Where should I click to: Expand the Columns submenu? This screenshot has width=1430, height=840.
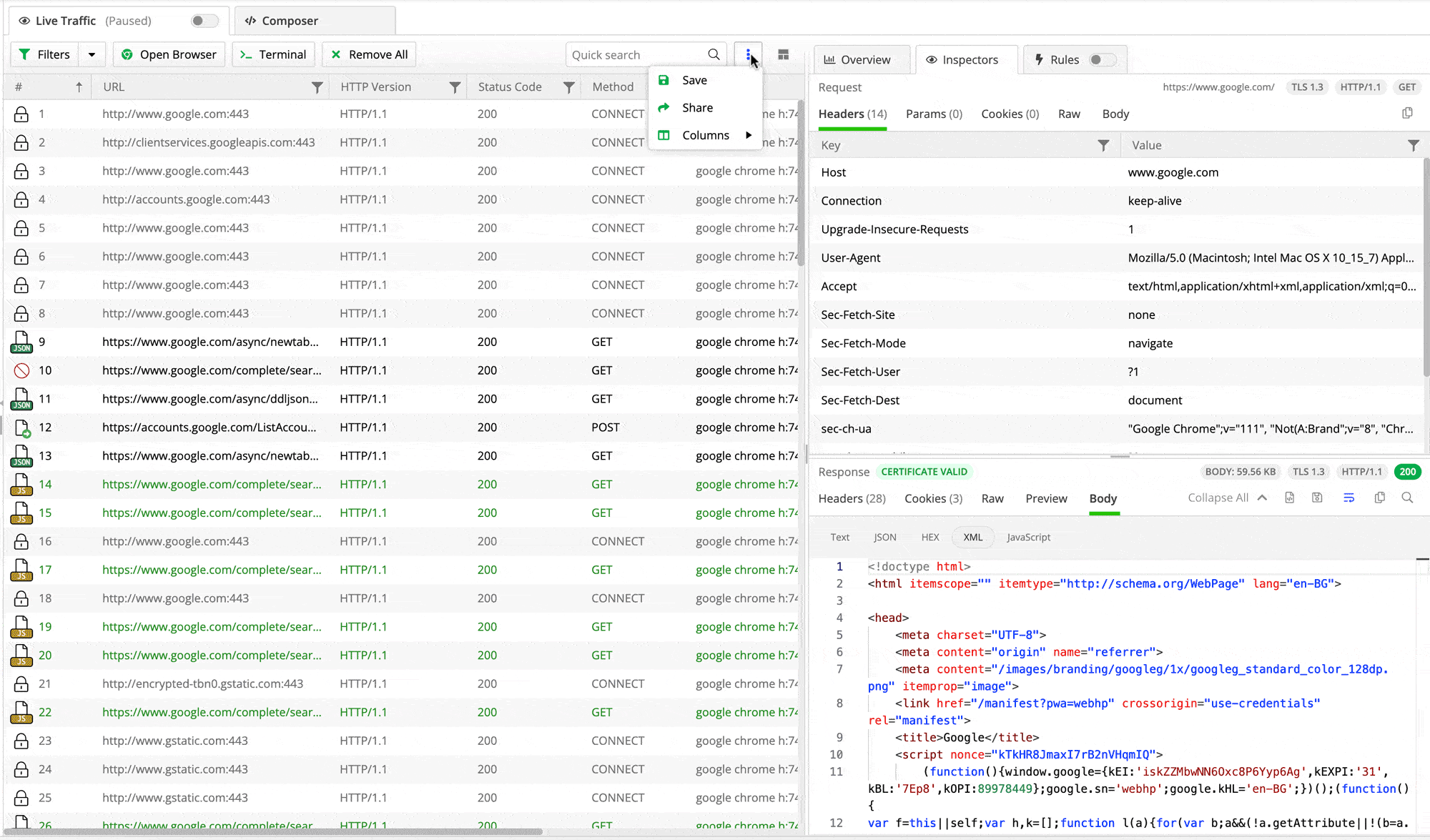point(704,135)
